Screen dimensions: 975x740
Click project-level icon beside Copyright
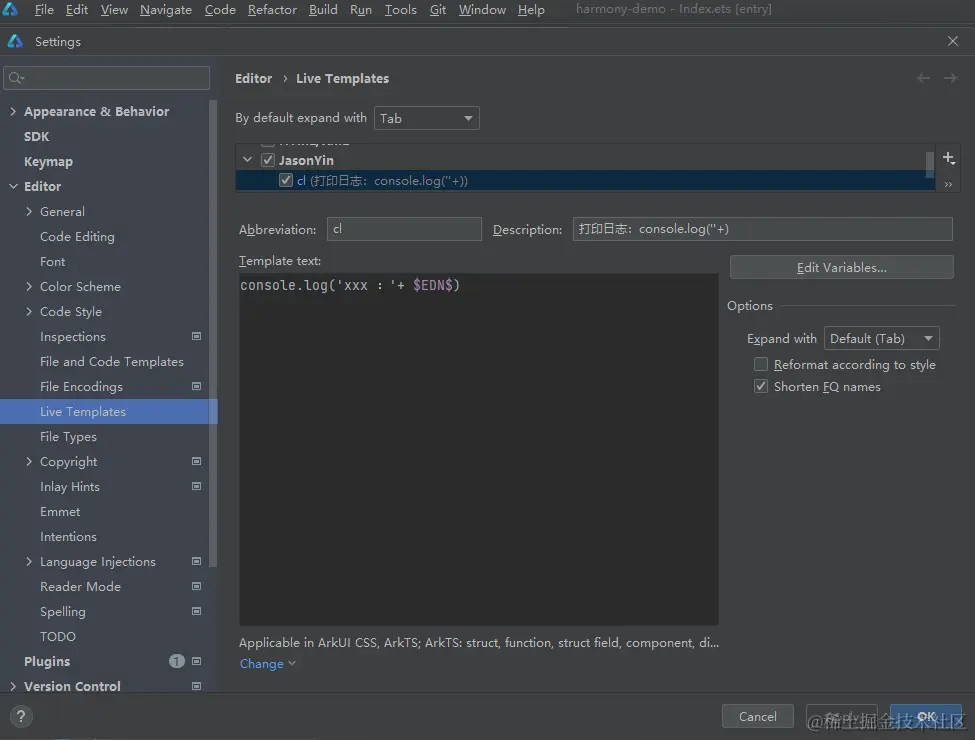(x=196, y=461)
